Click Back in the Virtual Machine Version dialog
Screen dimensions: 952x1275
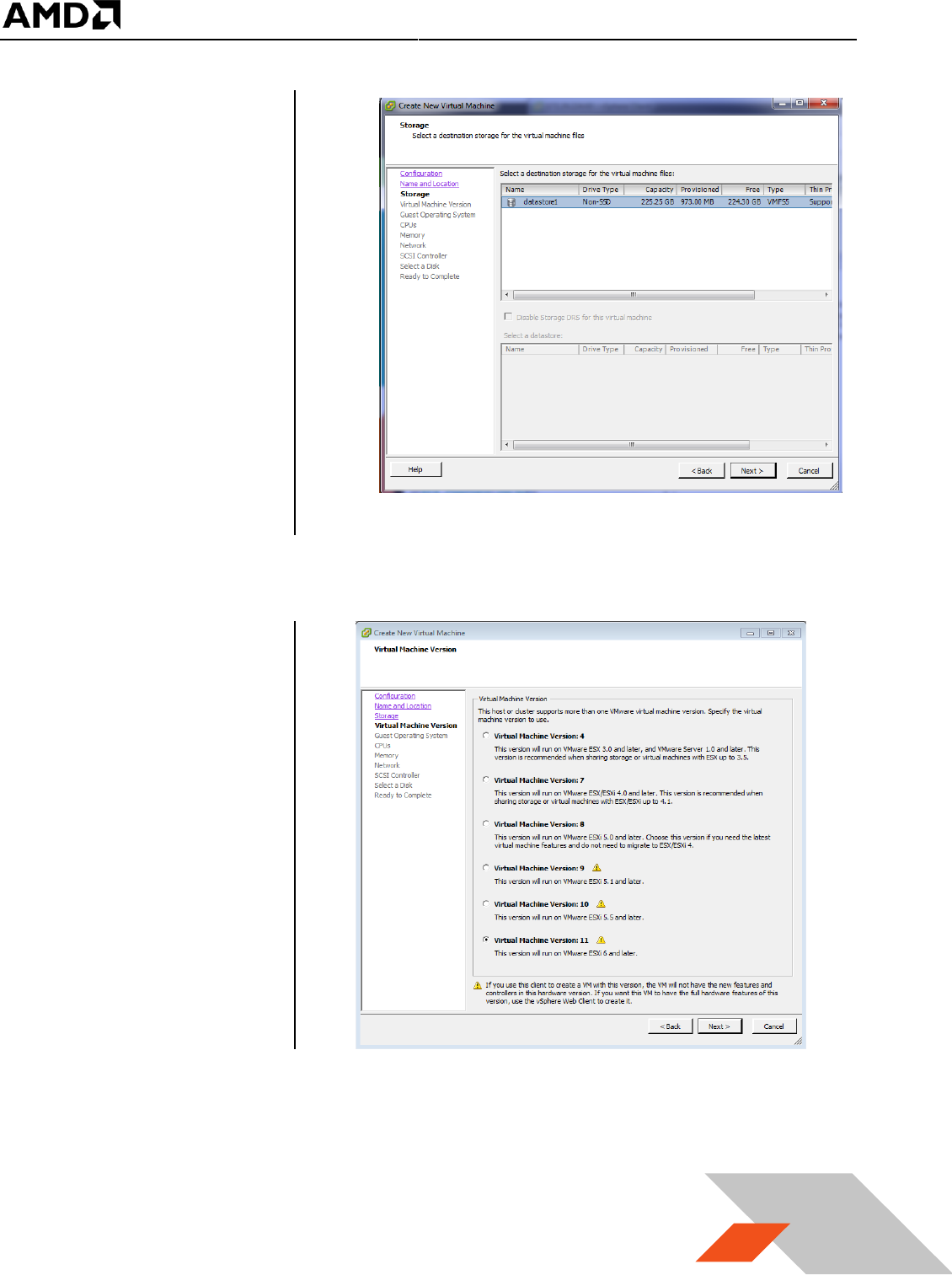(x=671, y=1026)
